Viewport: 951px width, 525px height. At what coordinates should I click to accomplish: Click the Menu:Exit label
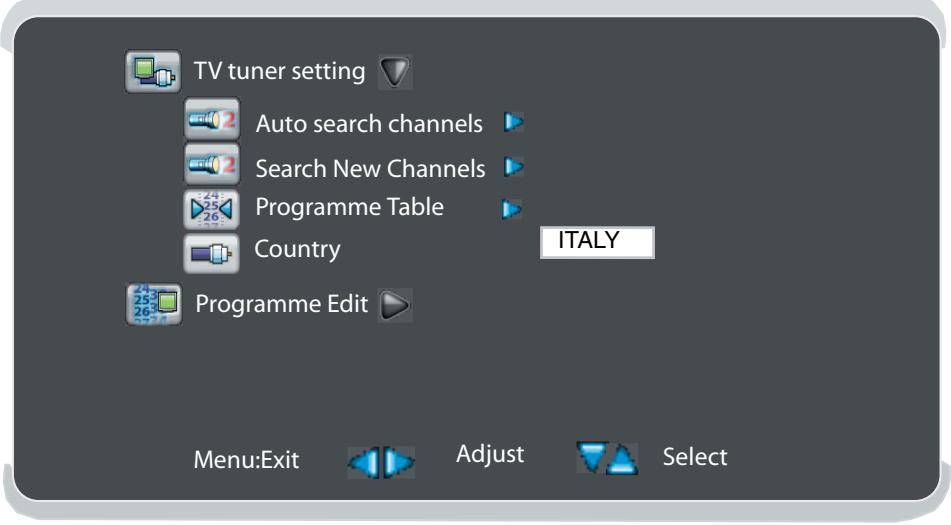coord(246,460)
